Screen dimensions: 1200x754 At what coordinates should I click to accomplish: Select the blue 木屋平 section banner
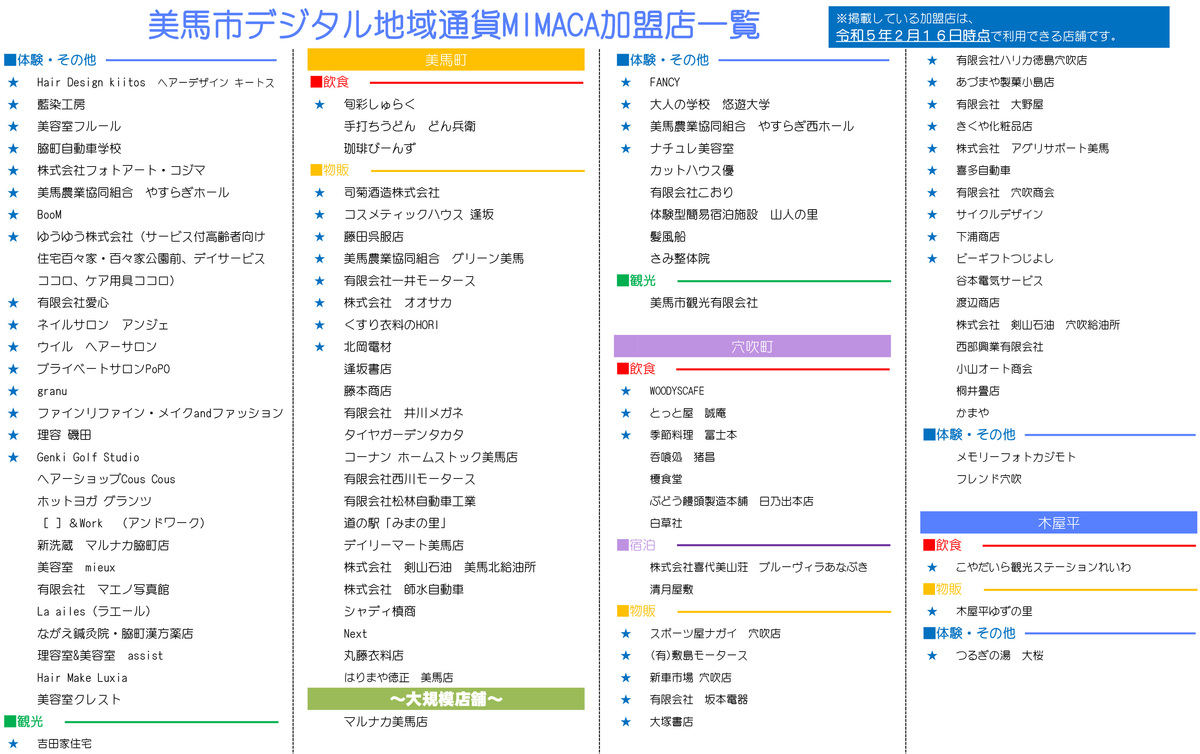tap(1058, 523)
